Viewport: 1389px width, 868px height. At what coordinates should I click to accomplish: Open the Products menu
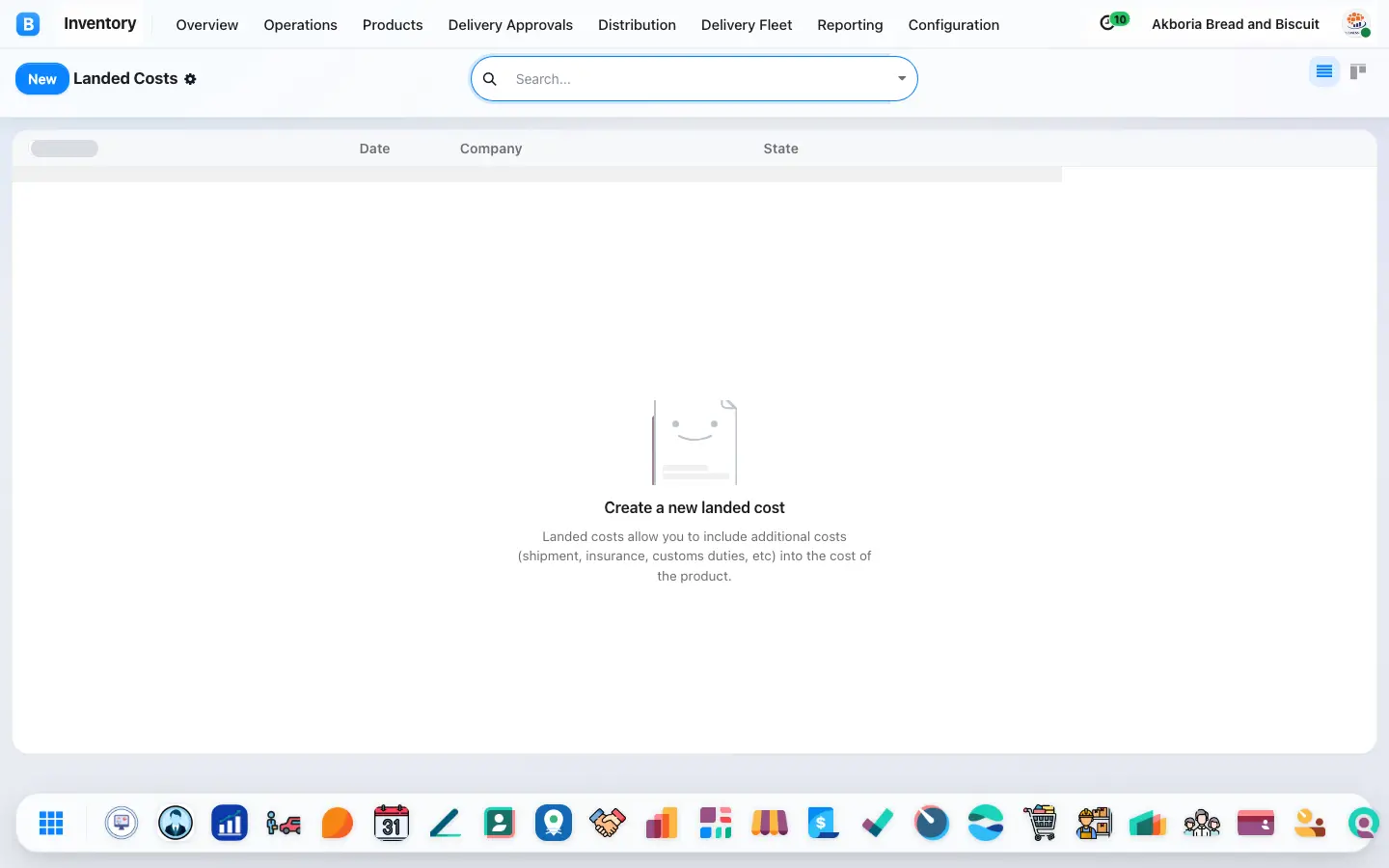pyautogui.click(x=393, y=25)
